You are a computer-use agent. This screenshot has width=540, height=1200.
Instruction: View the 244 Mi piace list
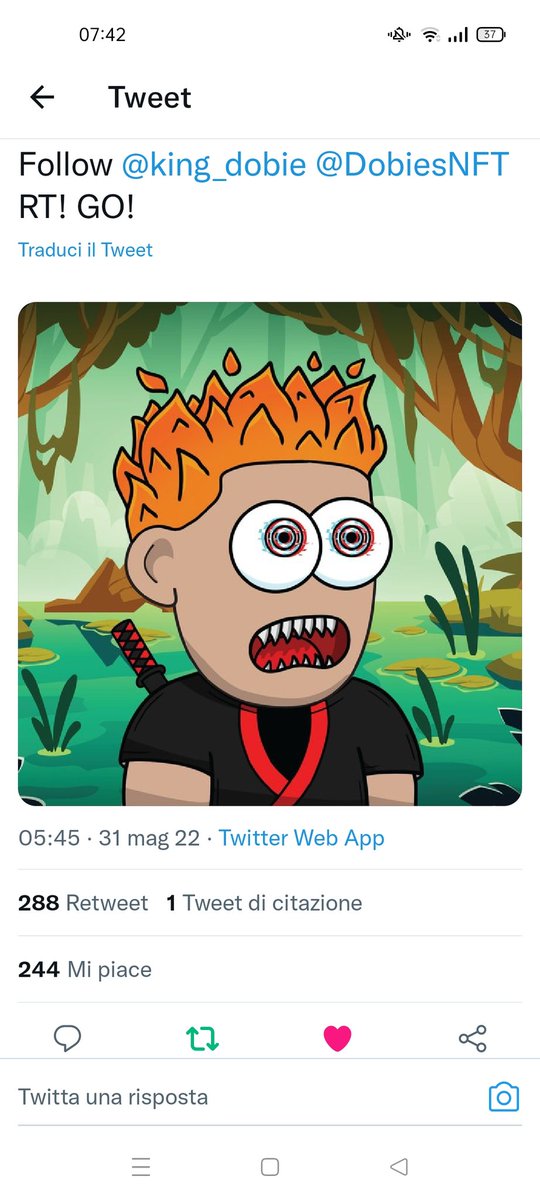85,969
